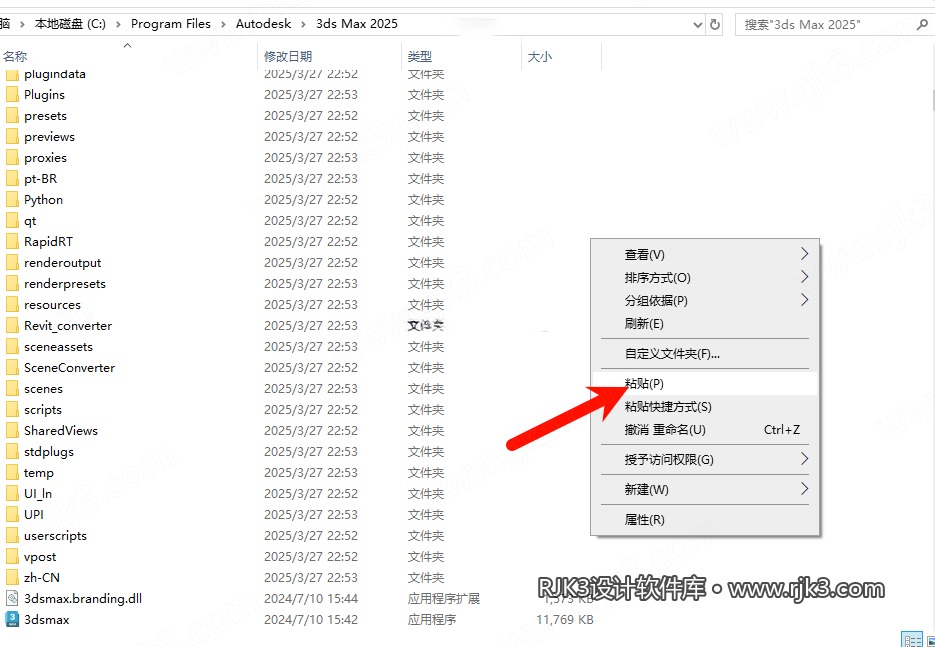Expand the 排序方式(O) submenu arrow
Screen dimensions: 935x647
coord(804,277)
